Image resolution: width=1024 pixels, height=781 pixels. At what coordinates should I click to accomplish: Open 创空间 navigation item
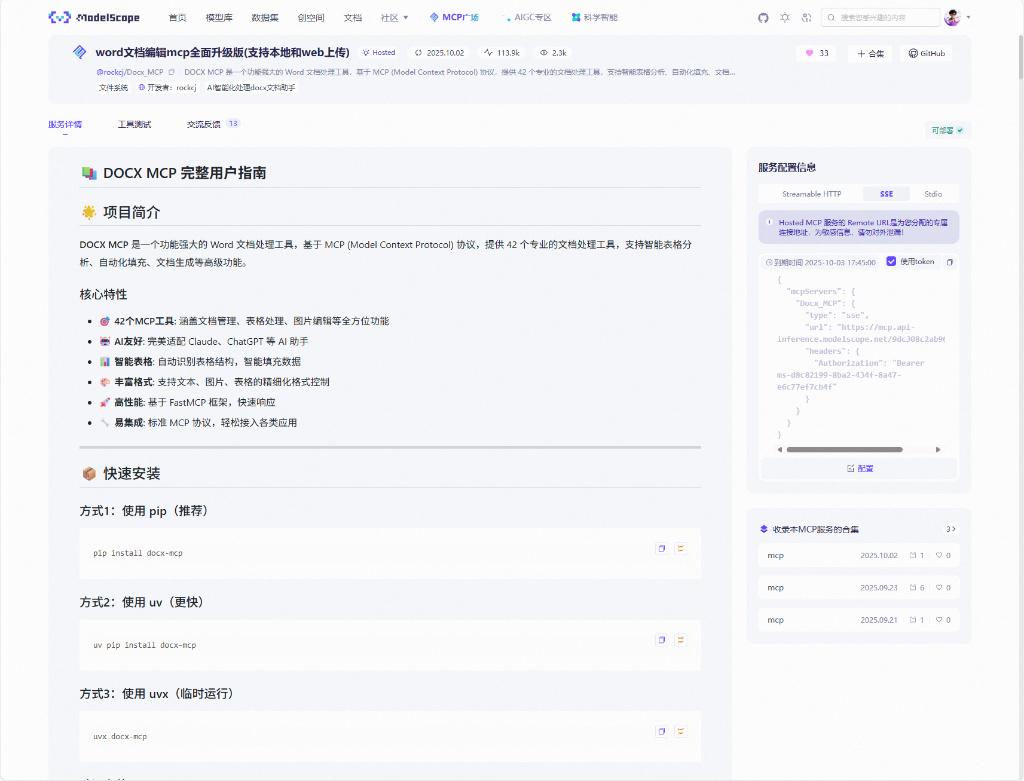click(x=311, y=18)
